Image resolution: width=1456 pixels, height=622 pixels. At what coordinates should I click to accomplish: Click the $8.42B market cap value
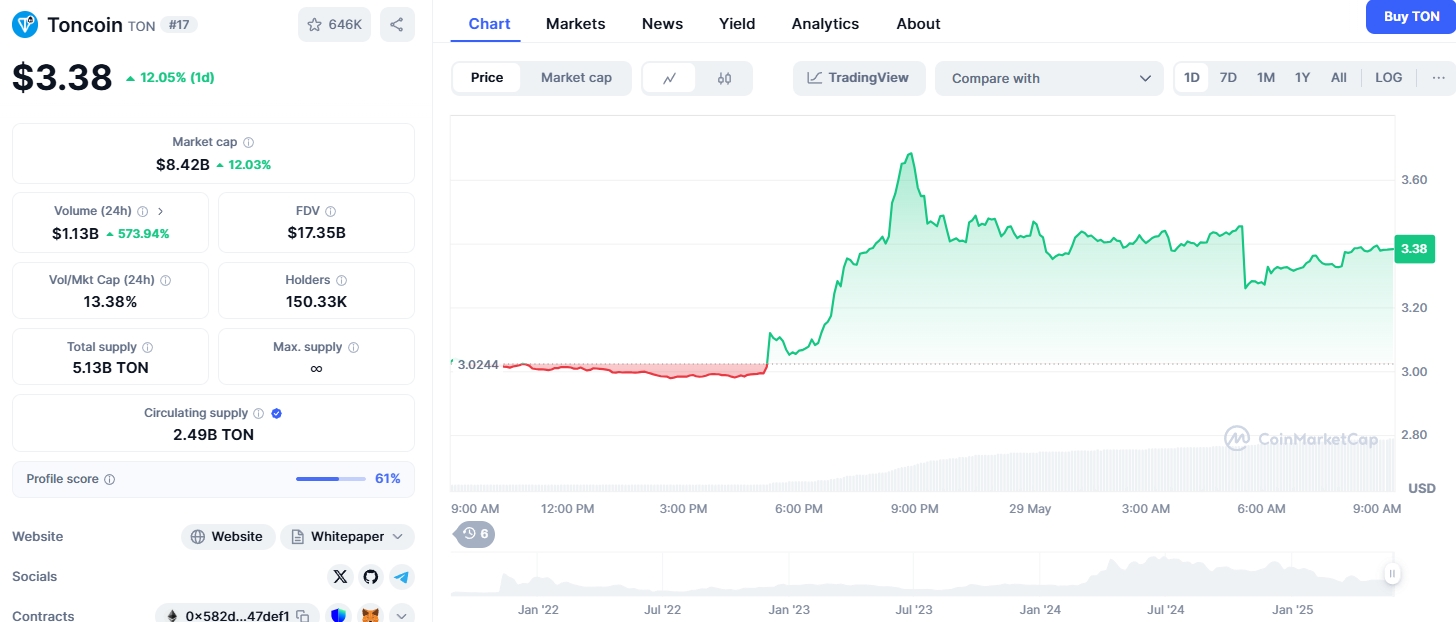183,164
